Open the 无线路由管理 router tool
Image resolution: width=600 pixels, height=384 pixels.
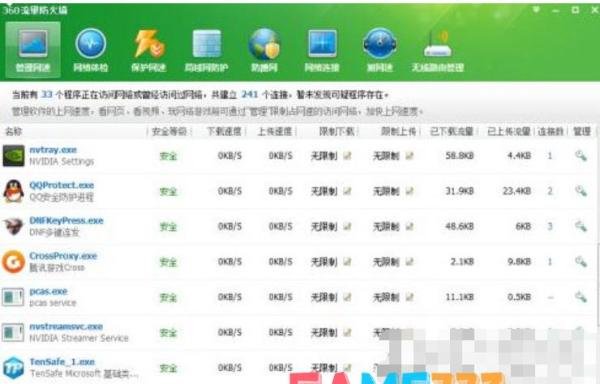437,50
